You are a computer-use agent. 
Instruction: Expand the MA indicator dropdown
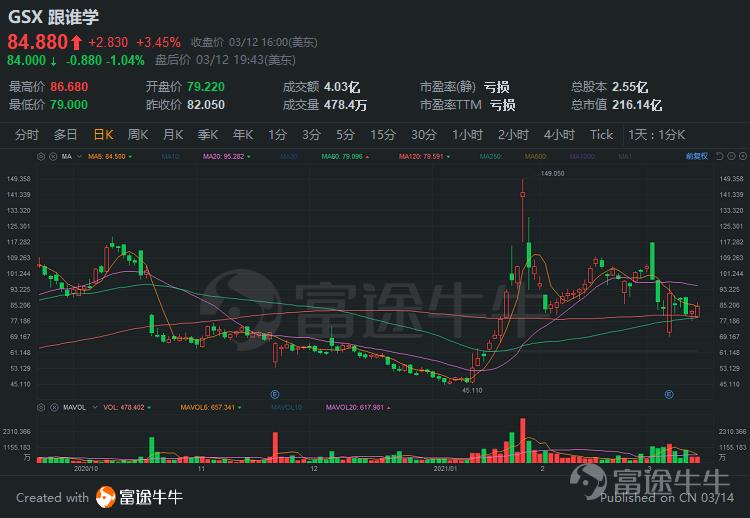(x=79, y=156)
